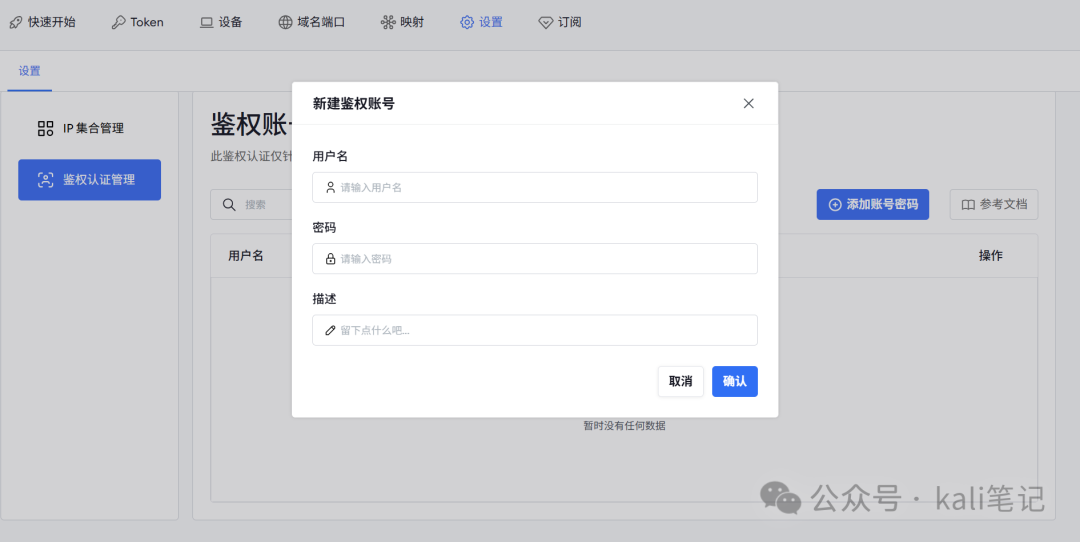Click the laptop icon for 设备

[x=206, y=22]
